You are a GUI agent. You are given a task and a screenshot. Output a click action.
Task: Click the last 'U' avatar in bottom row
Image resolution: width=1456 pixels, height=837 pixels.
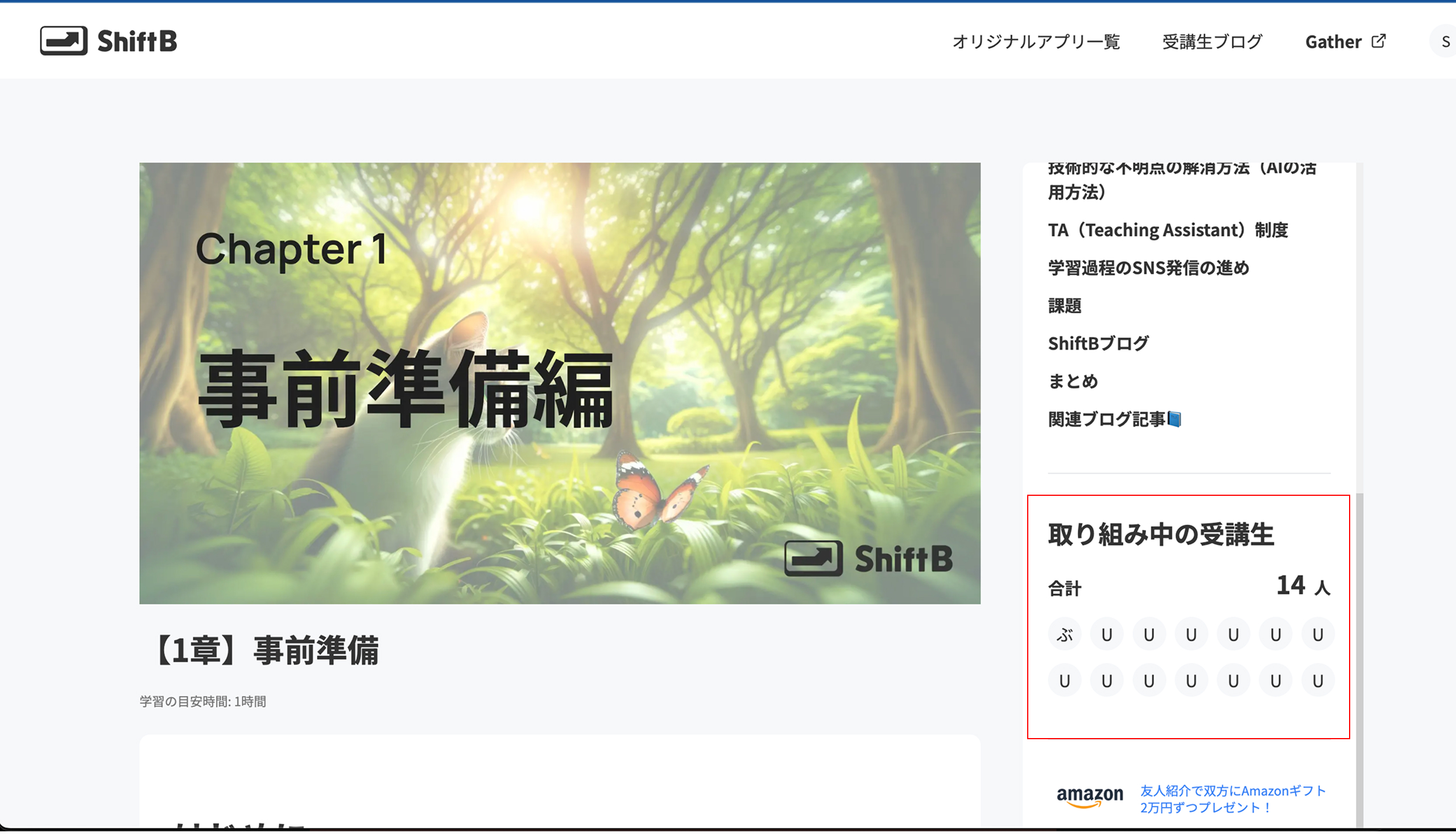click(x=1317, y=681)
